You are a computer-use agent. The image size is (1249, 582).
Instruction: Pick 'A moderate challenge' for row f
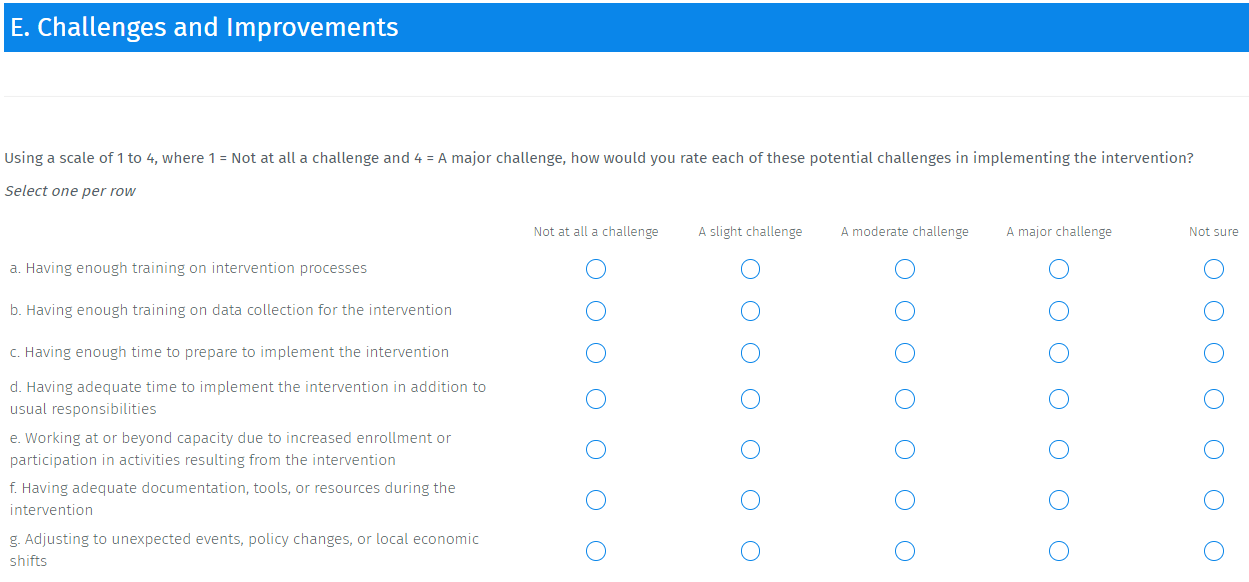click(x=905, y=500)
